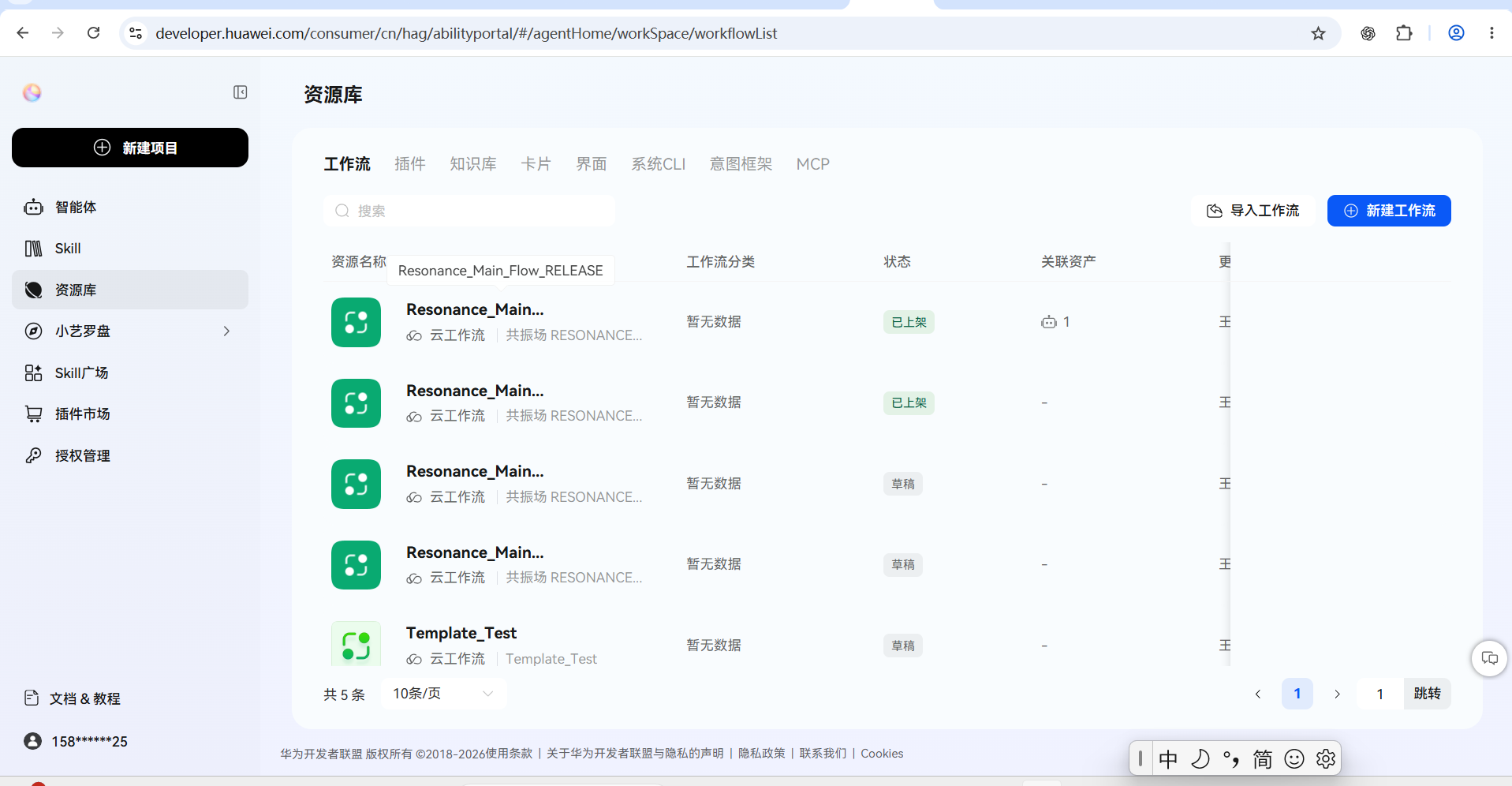Click the browser back arrow
This screenshot has width=1512, height=786.
pyautogui.click(x=23, y=33)
